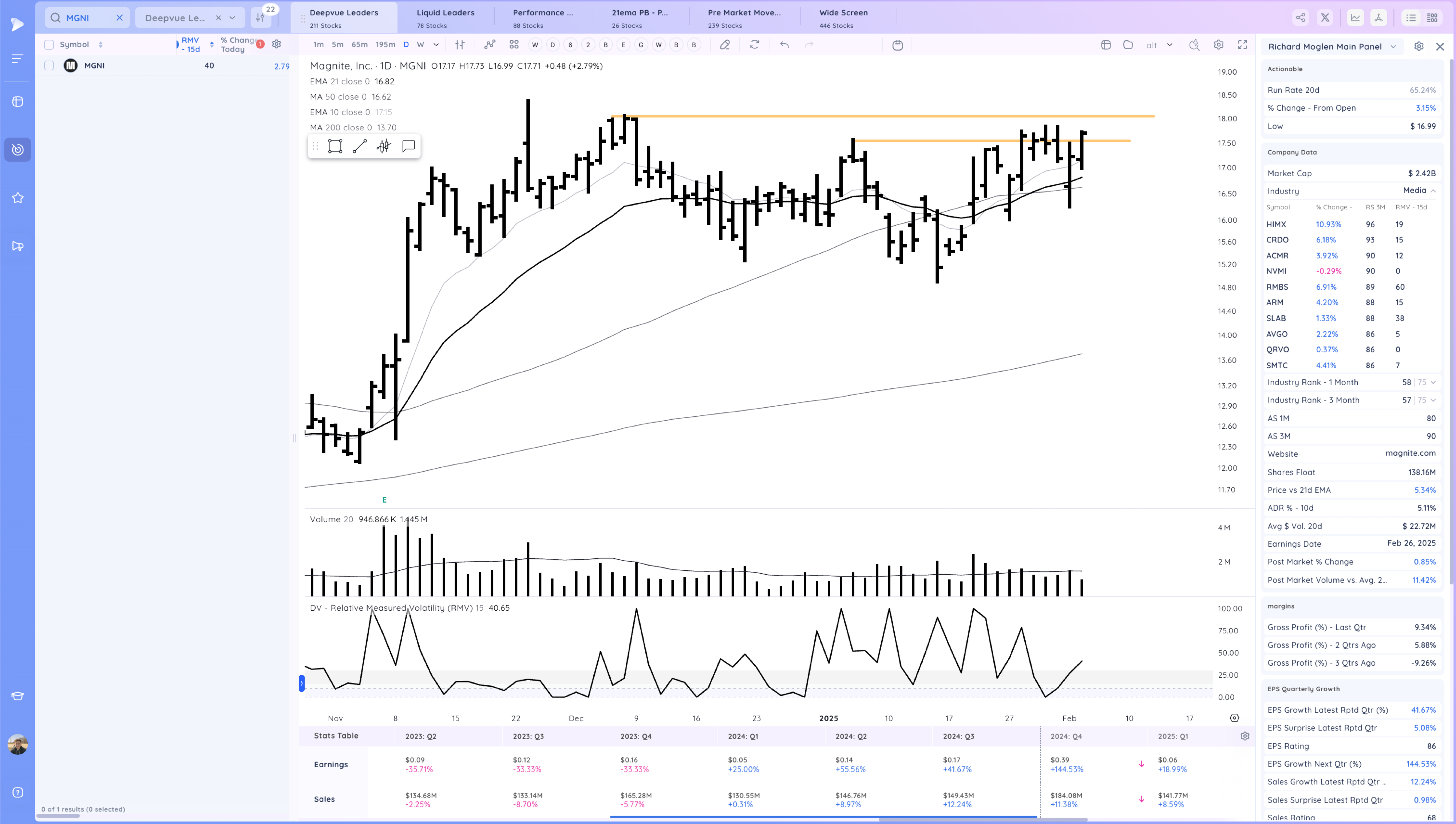Check the MGNI row checkbox
This screenshot has width=1456, height=824.
point(49,66)
